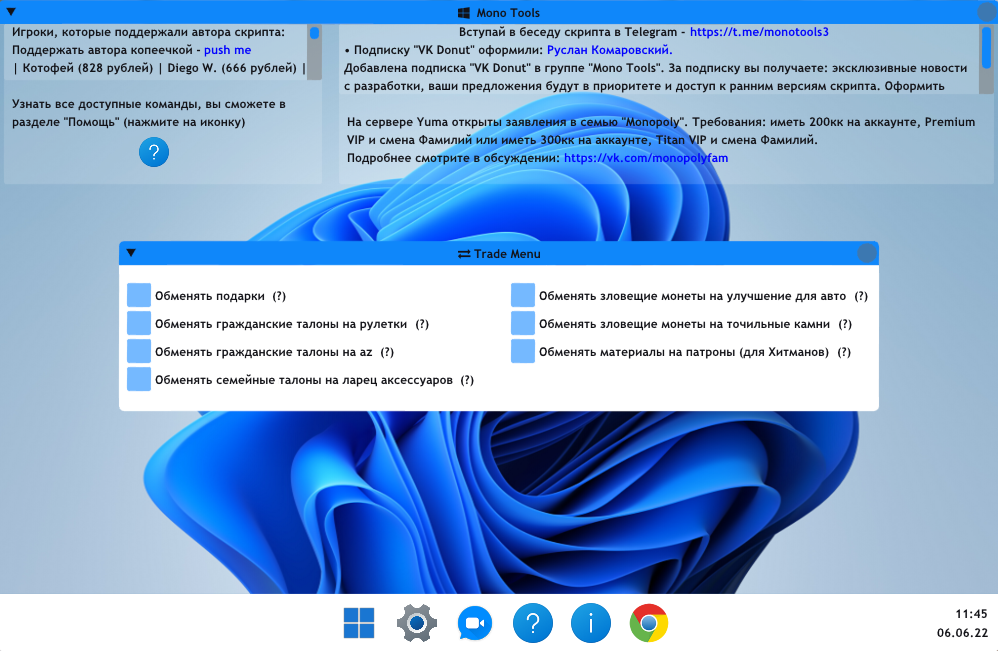Screen dimensions: 998x651
Task: Click the news panel scrollbar thumb
Action: (986, 46)
